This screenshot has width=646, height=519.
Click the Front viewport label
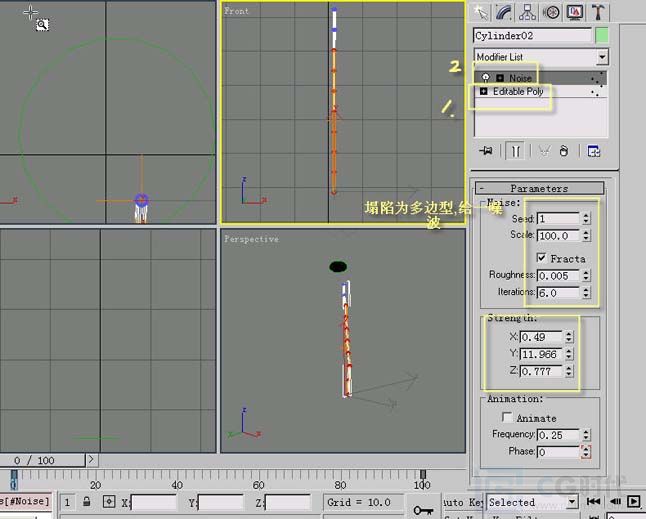click(236, 11)
